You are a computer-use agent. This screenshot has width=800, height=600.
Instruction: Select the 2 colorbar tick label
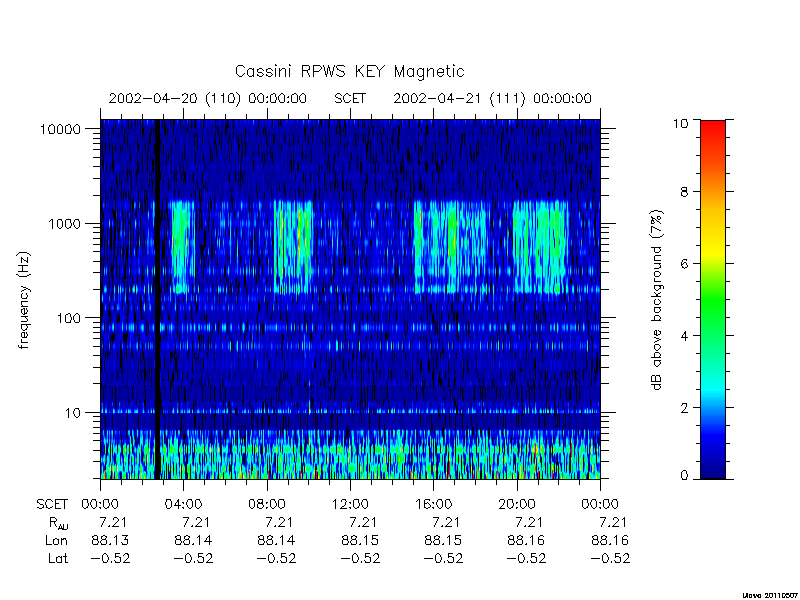(684, 408)
